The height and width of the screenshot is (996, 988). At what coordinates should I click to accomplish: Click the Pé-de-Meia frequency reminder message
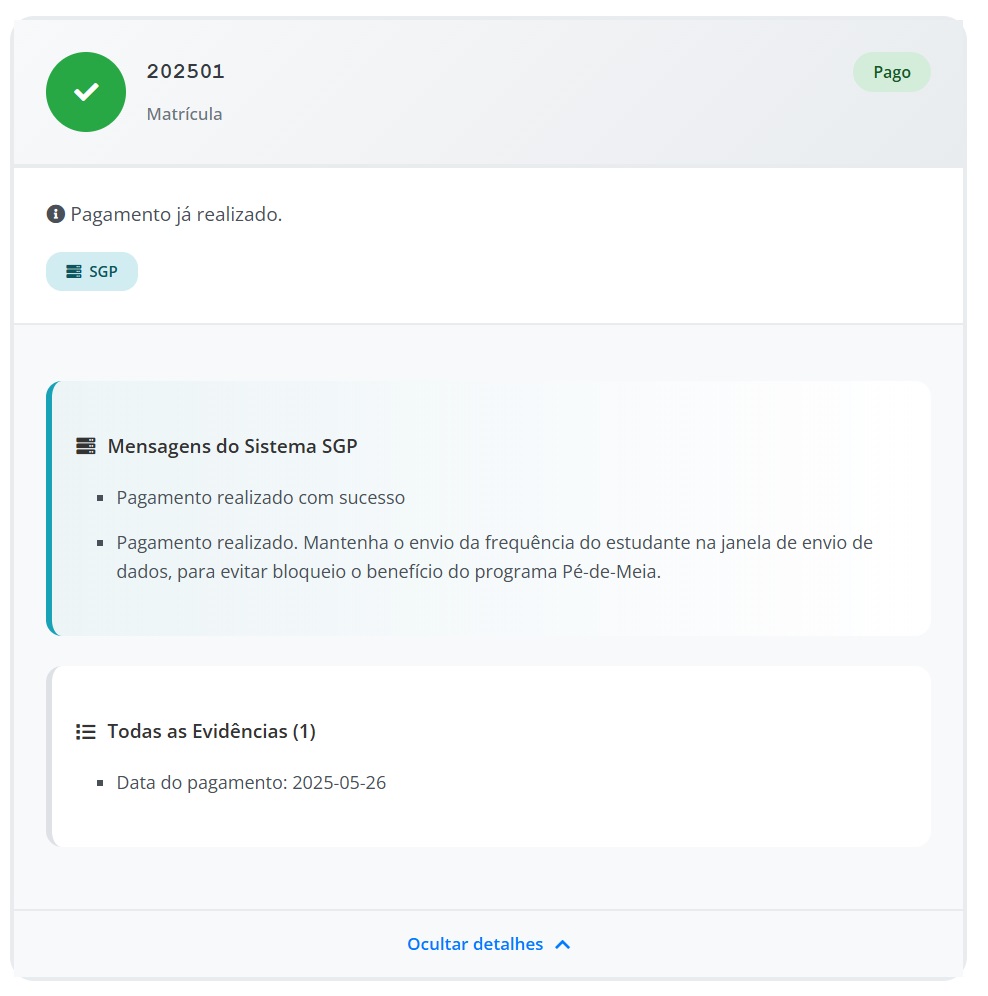(494, 559)
